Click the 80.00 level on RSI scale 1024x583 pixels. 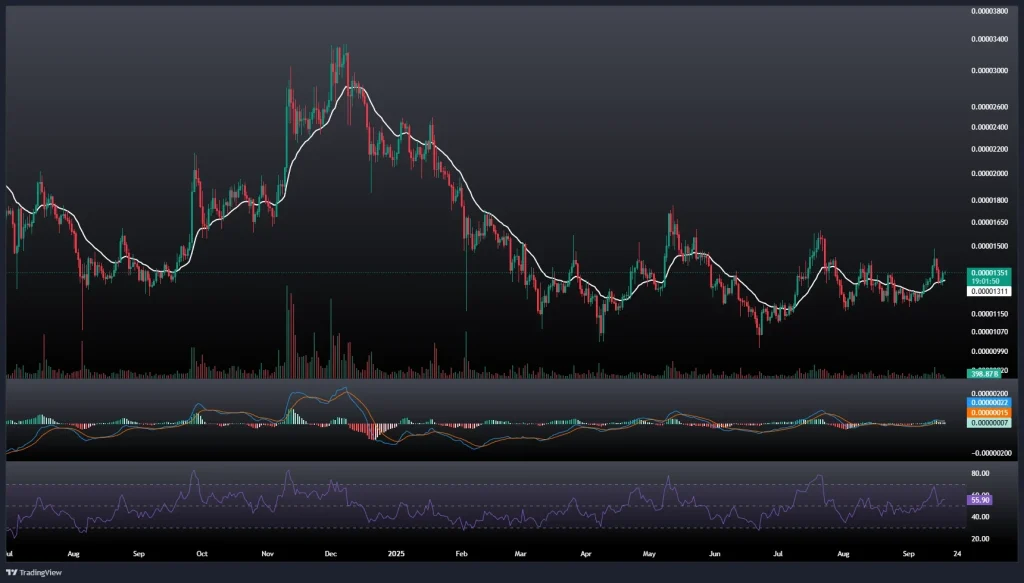pyautogui.click(x=979, y=473)
